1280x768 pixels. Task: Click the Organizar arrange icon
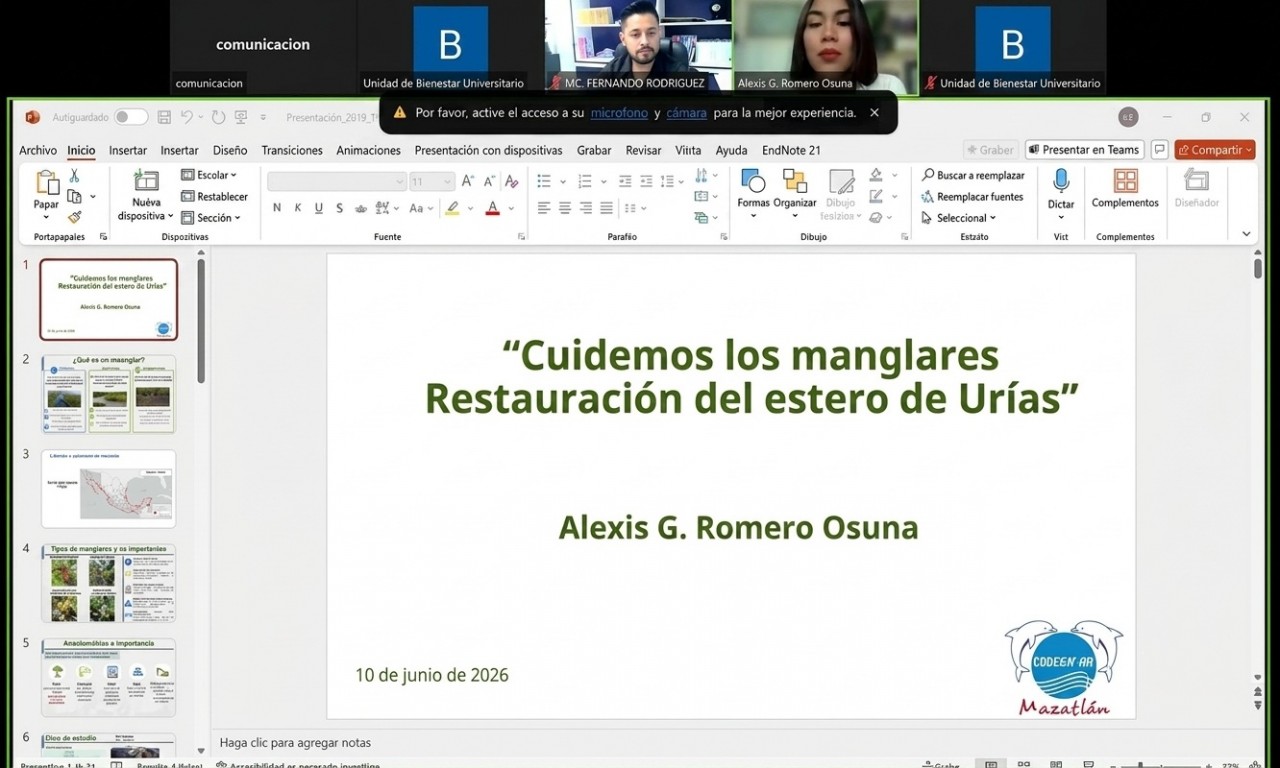tap(795, 181)
